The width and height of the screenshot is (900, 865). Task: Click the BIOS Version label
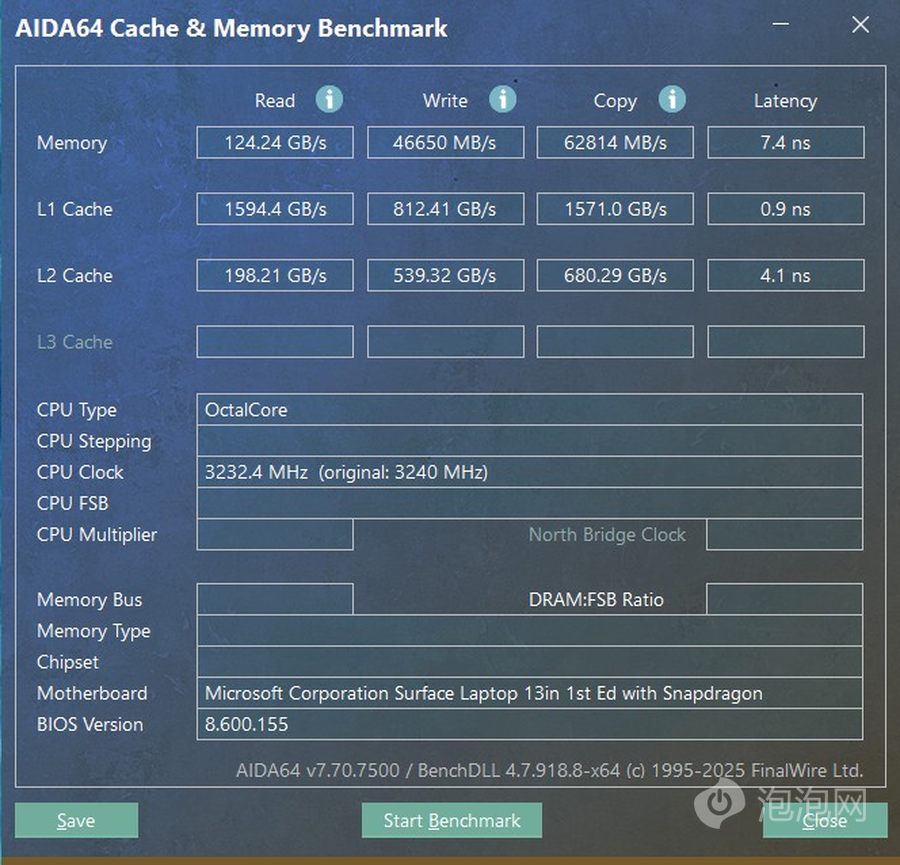point(90,724)
